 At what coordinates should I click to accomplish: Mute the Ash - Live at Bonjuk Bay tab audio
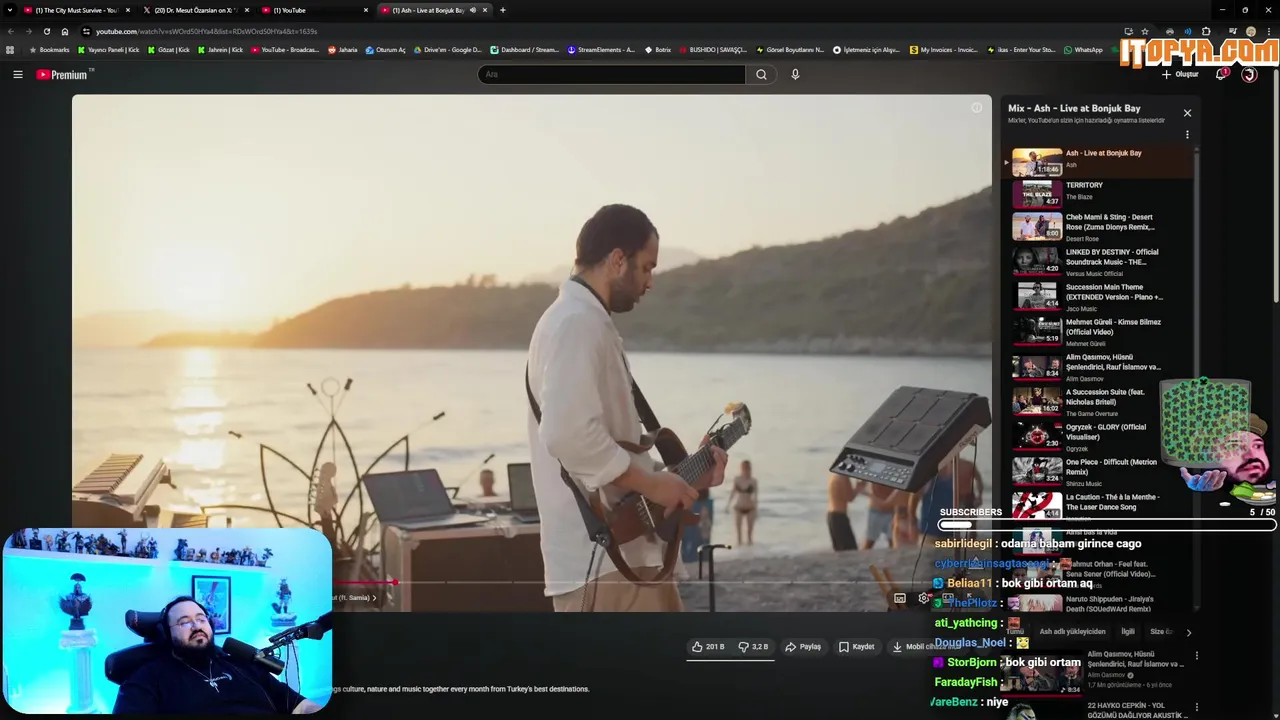click(473, 10)
